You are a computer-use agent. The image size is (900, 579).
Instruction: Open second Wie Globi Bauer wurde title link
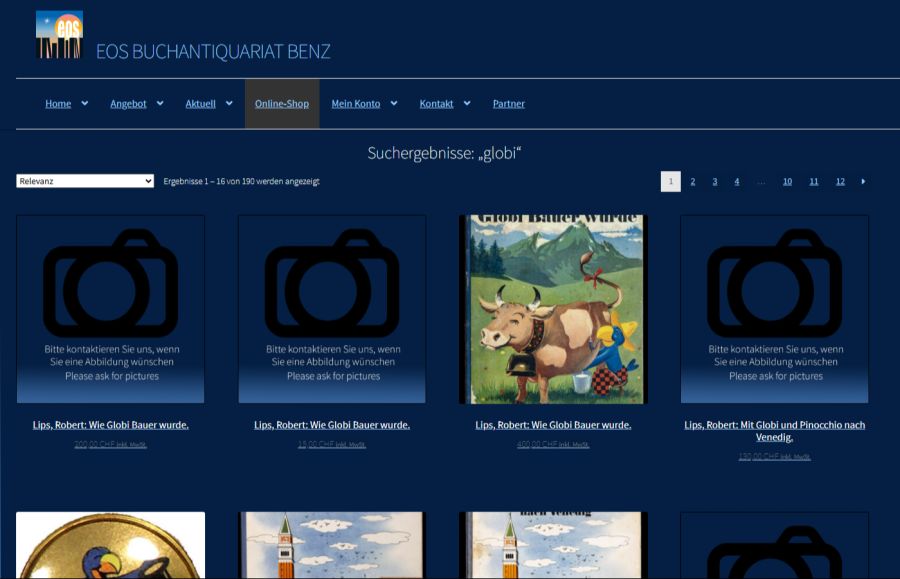click(x=332, y=425)
